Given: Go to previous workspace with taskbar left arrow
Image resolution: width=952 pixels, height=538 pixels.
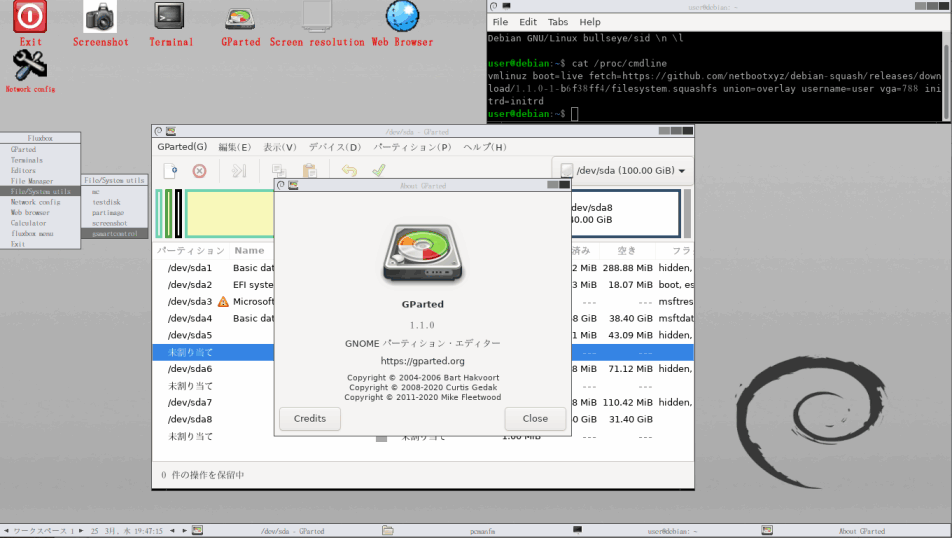Looking at the screenshot, I should [x=7, y=531].
